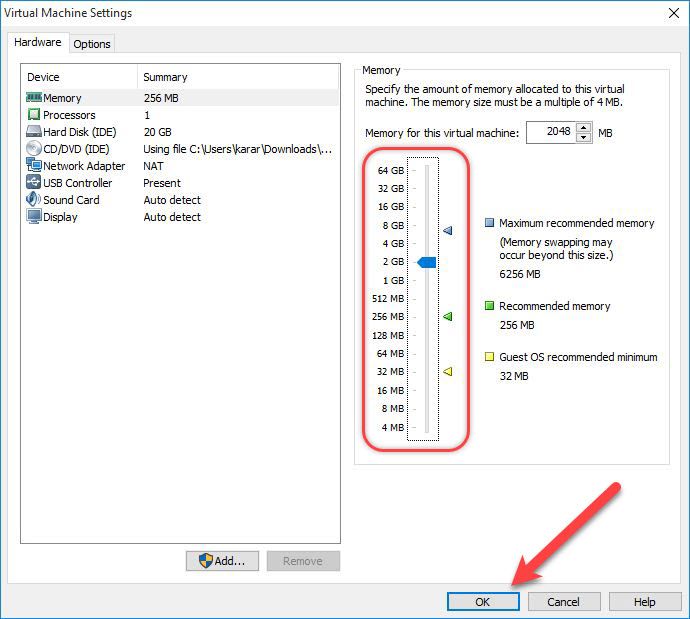690x619 pixels.
Task: Click the '1 GB' slider label
Action: tap(393, 280)
